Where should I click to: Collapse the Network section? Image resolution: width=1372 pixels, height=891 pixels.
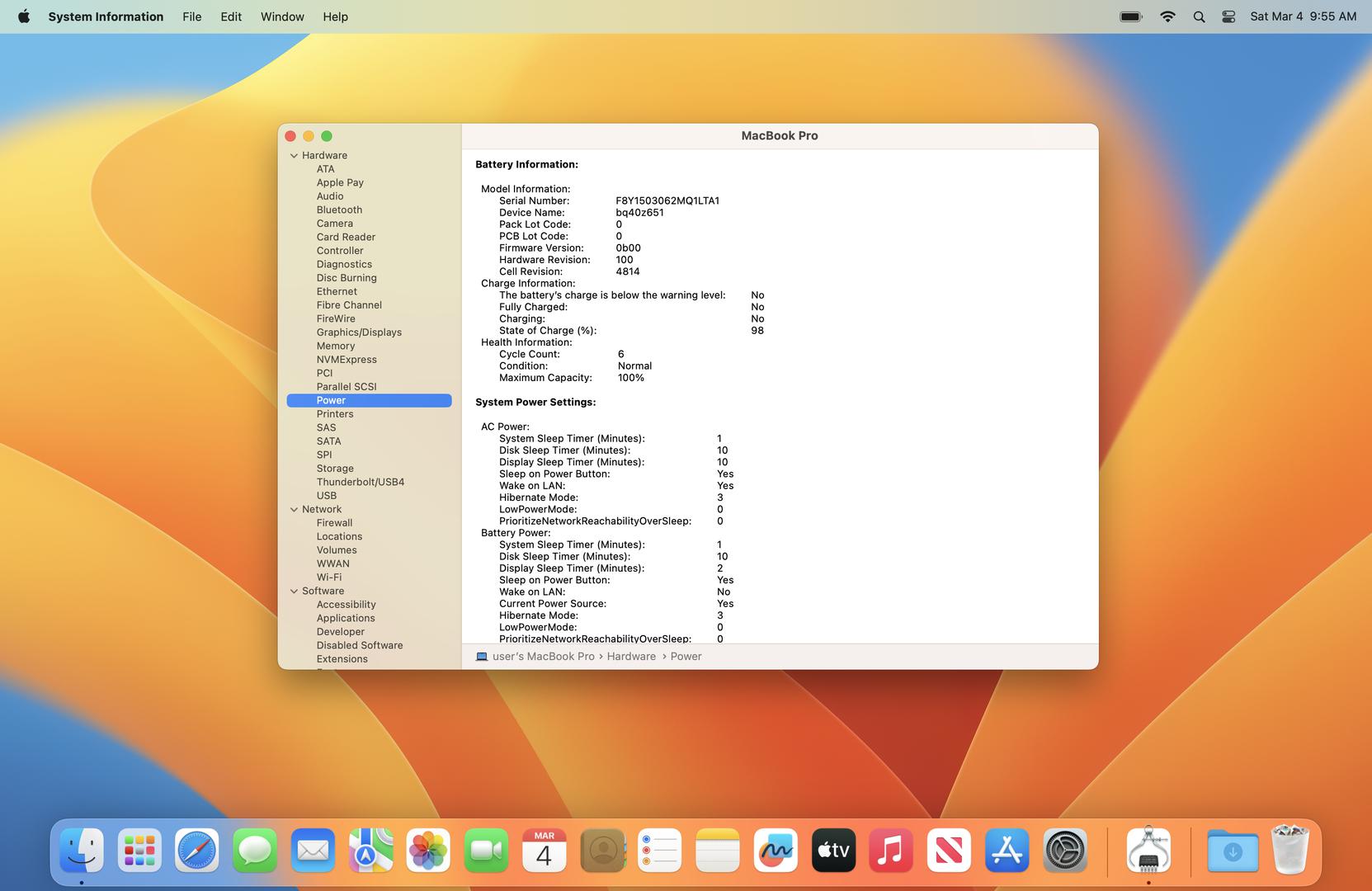pyautogui.click(x=294, y=509)
